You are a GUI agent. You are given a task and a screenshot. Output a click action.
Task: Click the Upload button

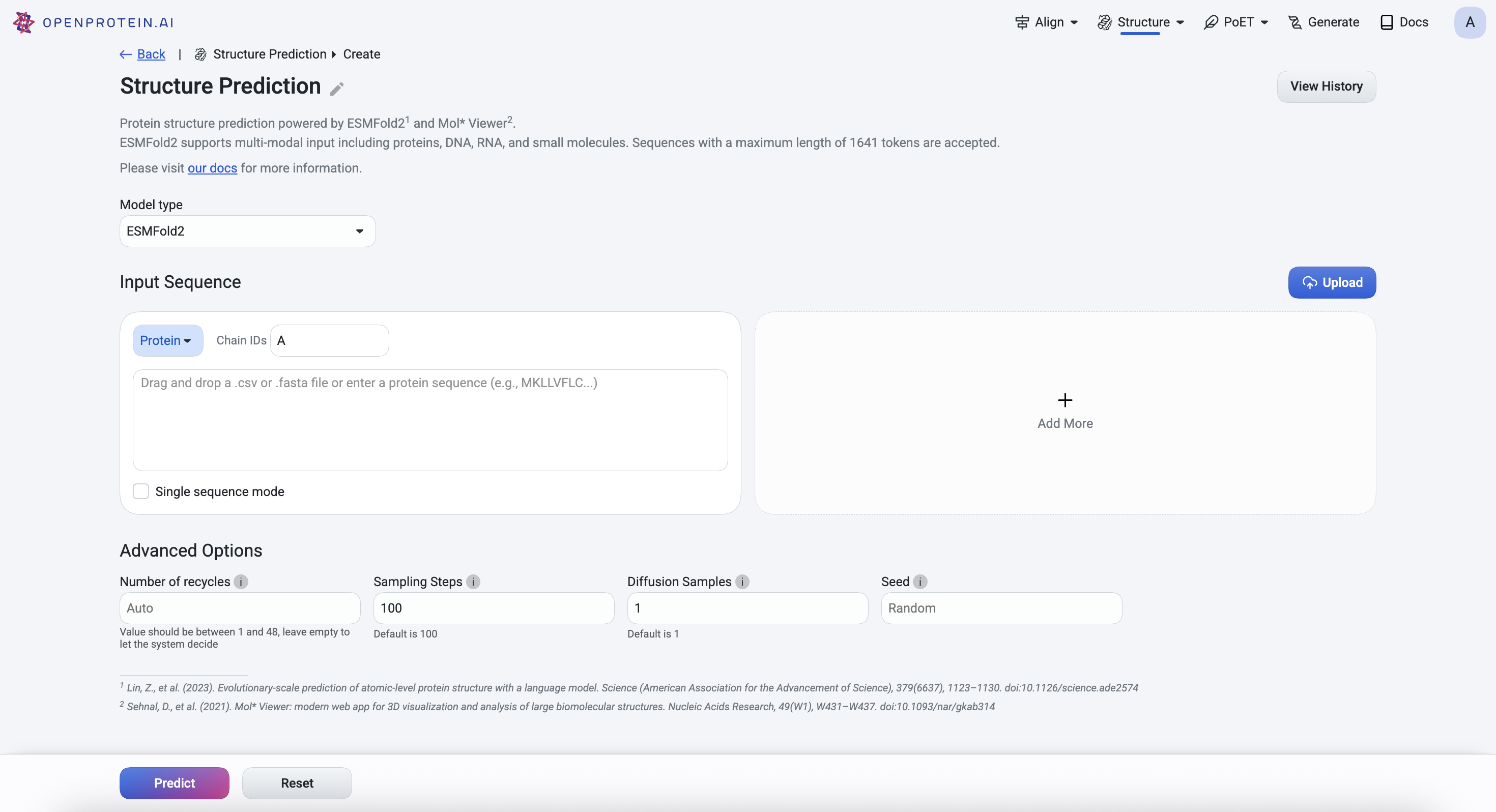1332,283
